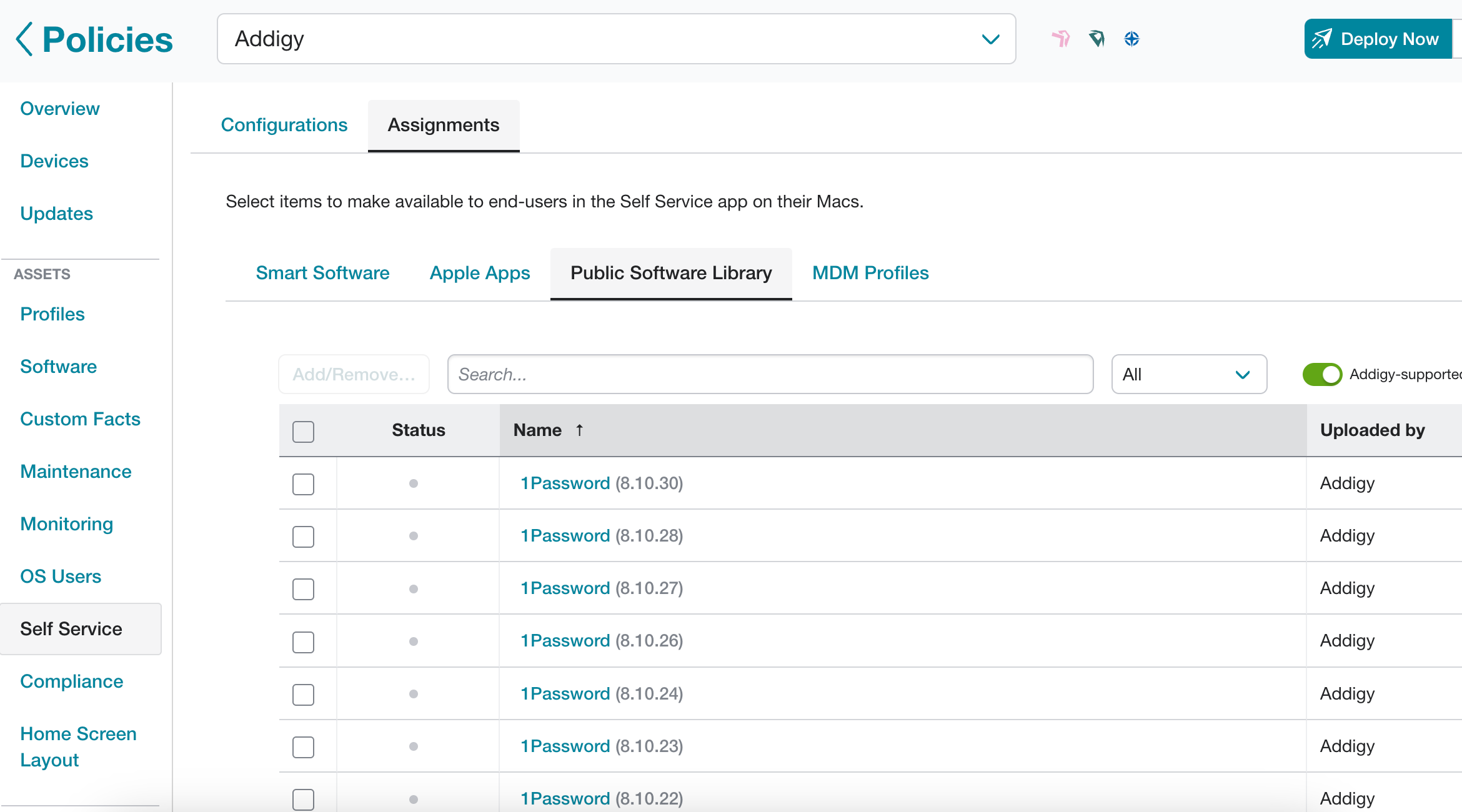Go to Devices in sidebar
The height and width of the screenshot is (812, 1462).
coord(54,161)
